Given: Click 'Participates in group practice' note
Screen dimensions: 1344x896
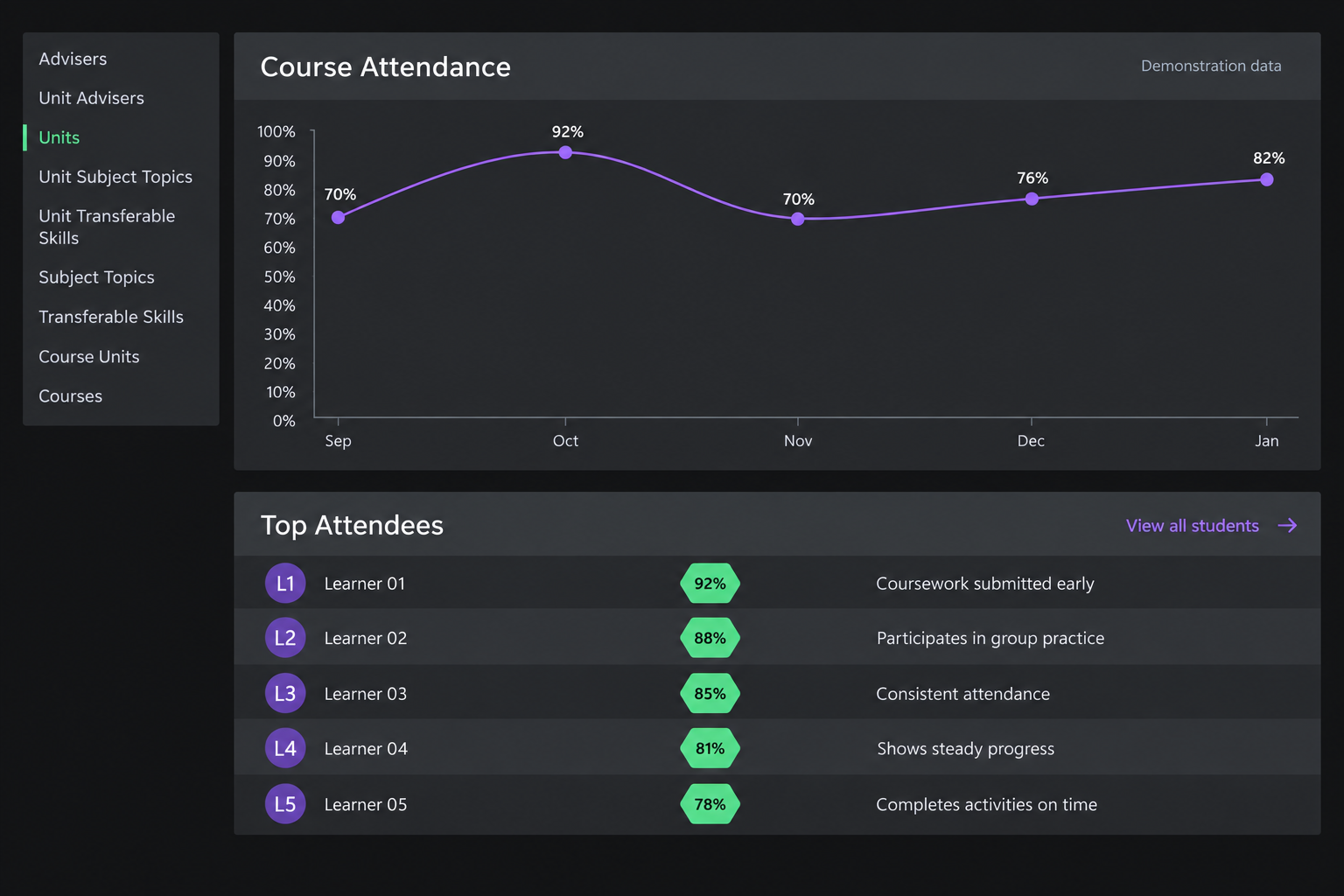Looking at the screenshot, I should point(990,638).
